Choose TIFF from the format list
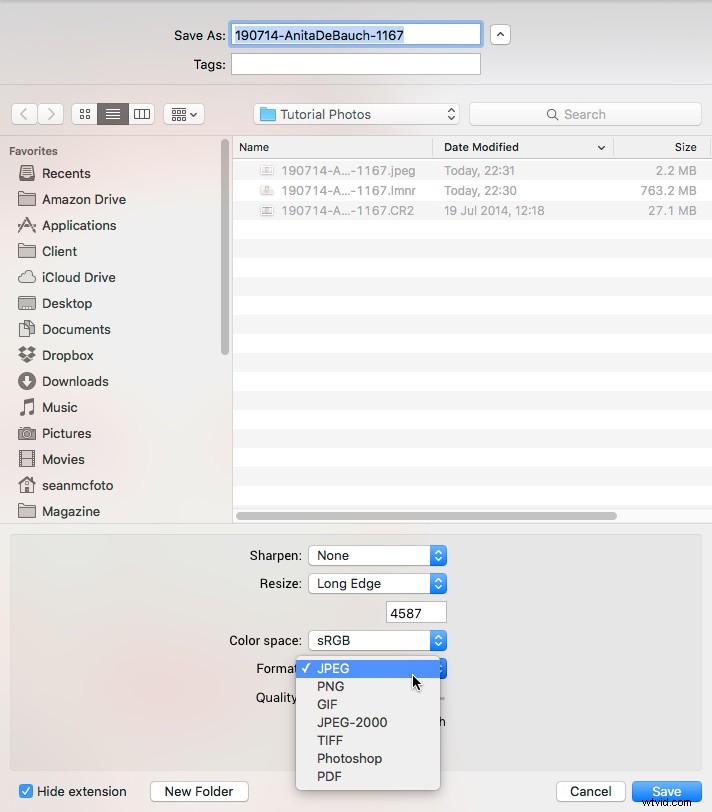Viewport: 712px width, 812px height. pyautogui.click(x=330, y=740)
